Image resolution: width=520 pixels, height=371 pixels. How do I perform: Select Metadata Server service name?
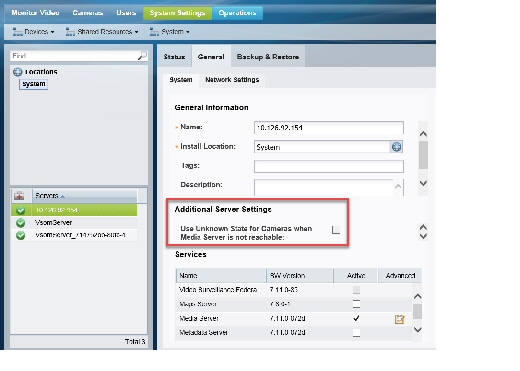(x=204, y=333)
